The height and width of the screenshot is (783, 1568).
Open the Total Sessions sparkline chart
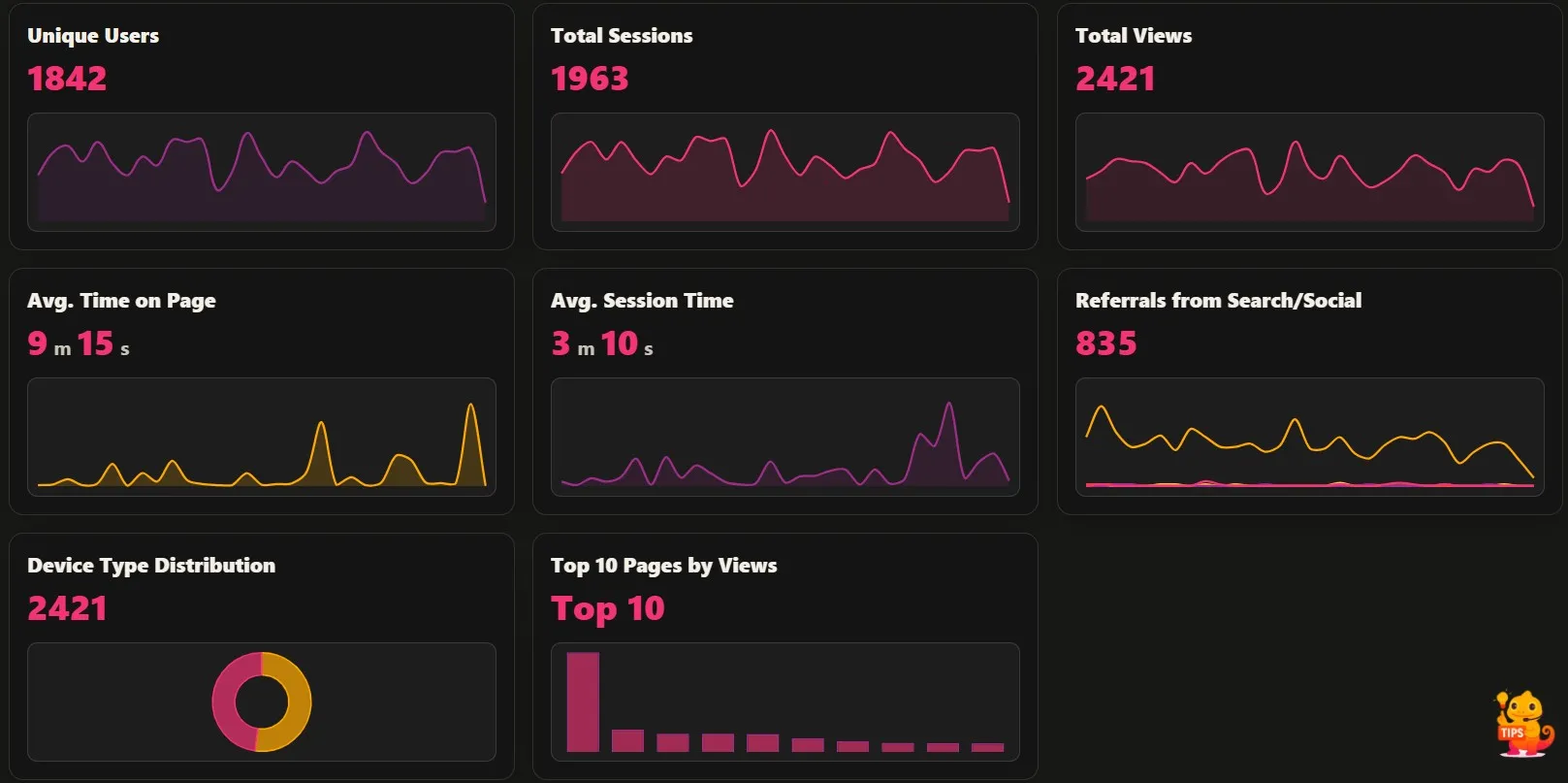pyautogui.click(x=785, y=172)
